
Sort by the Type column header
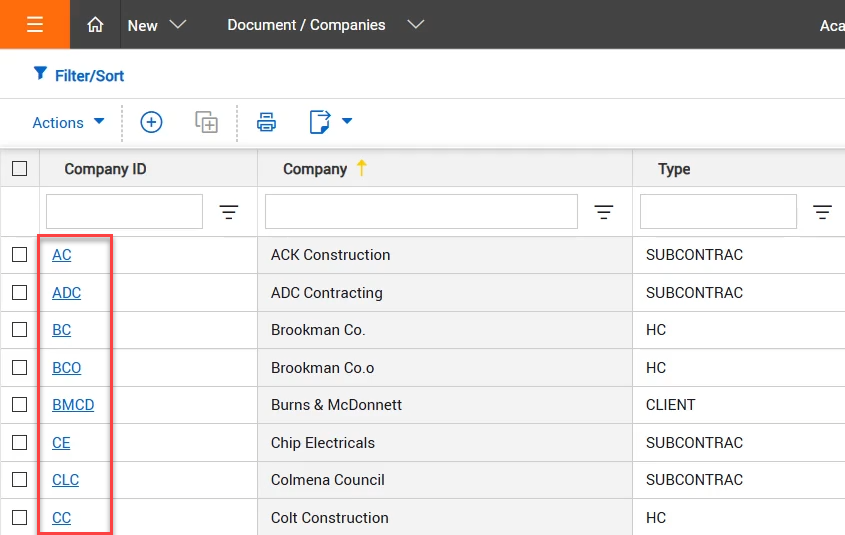tap(674, 169)
